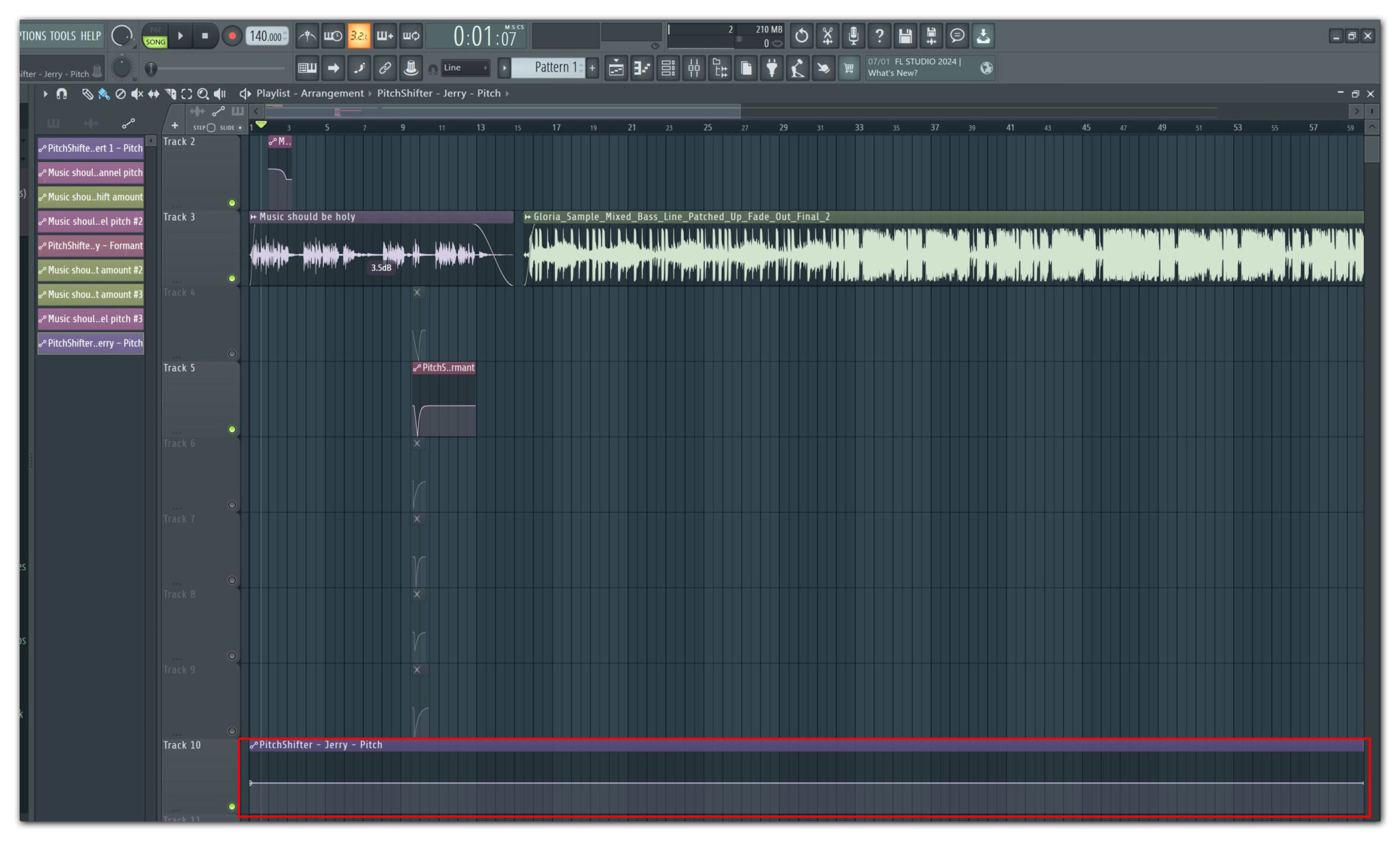Open the global snap magnet beside Line
1400x841 pixels.
pyautogui.click(x=433, y=69)
